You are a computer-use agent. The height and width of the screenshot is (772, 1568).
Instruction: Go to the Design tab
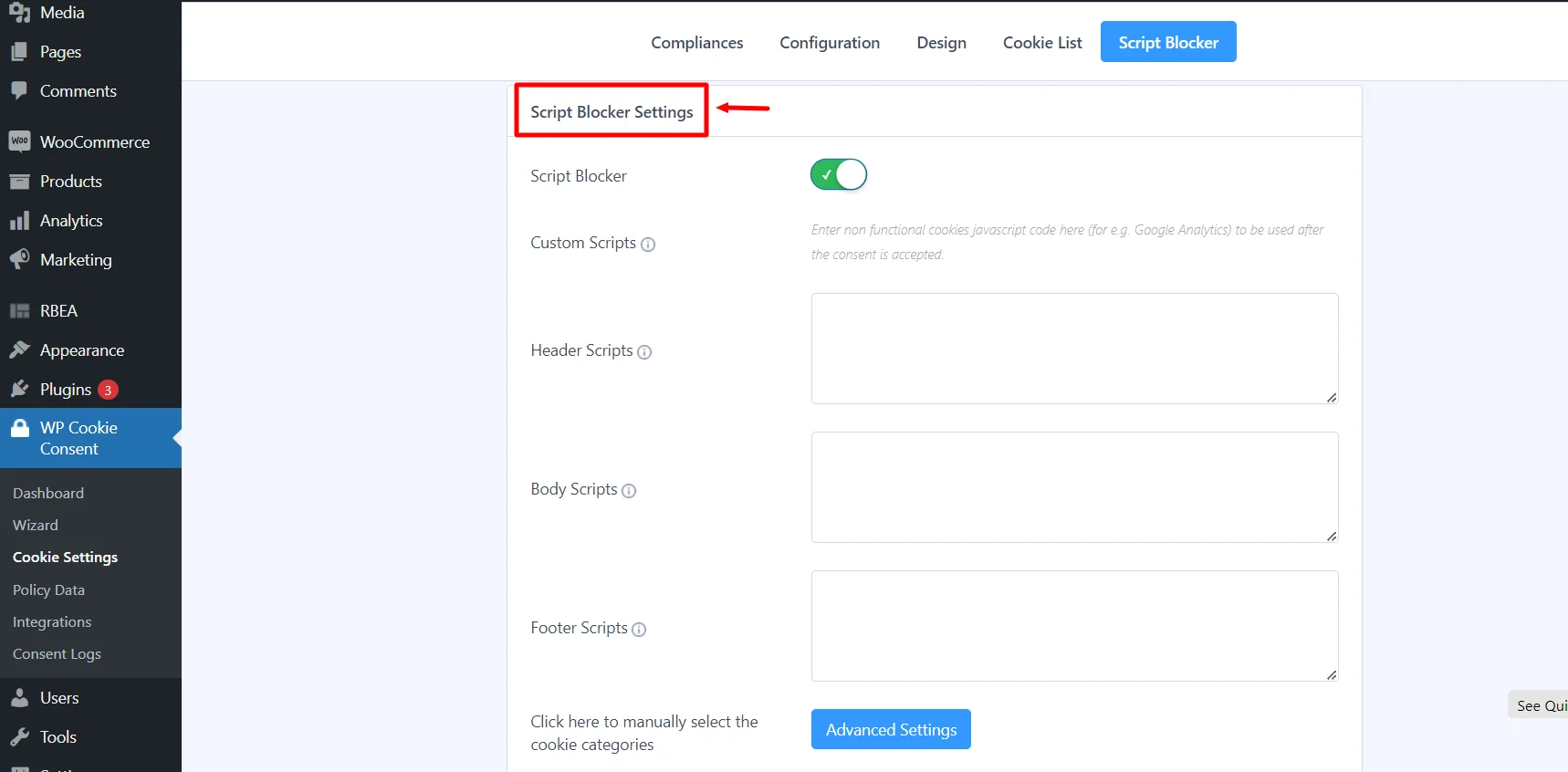point(942,43)
